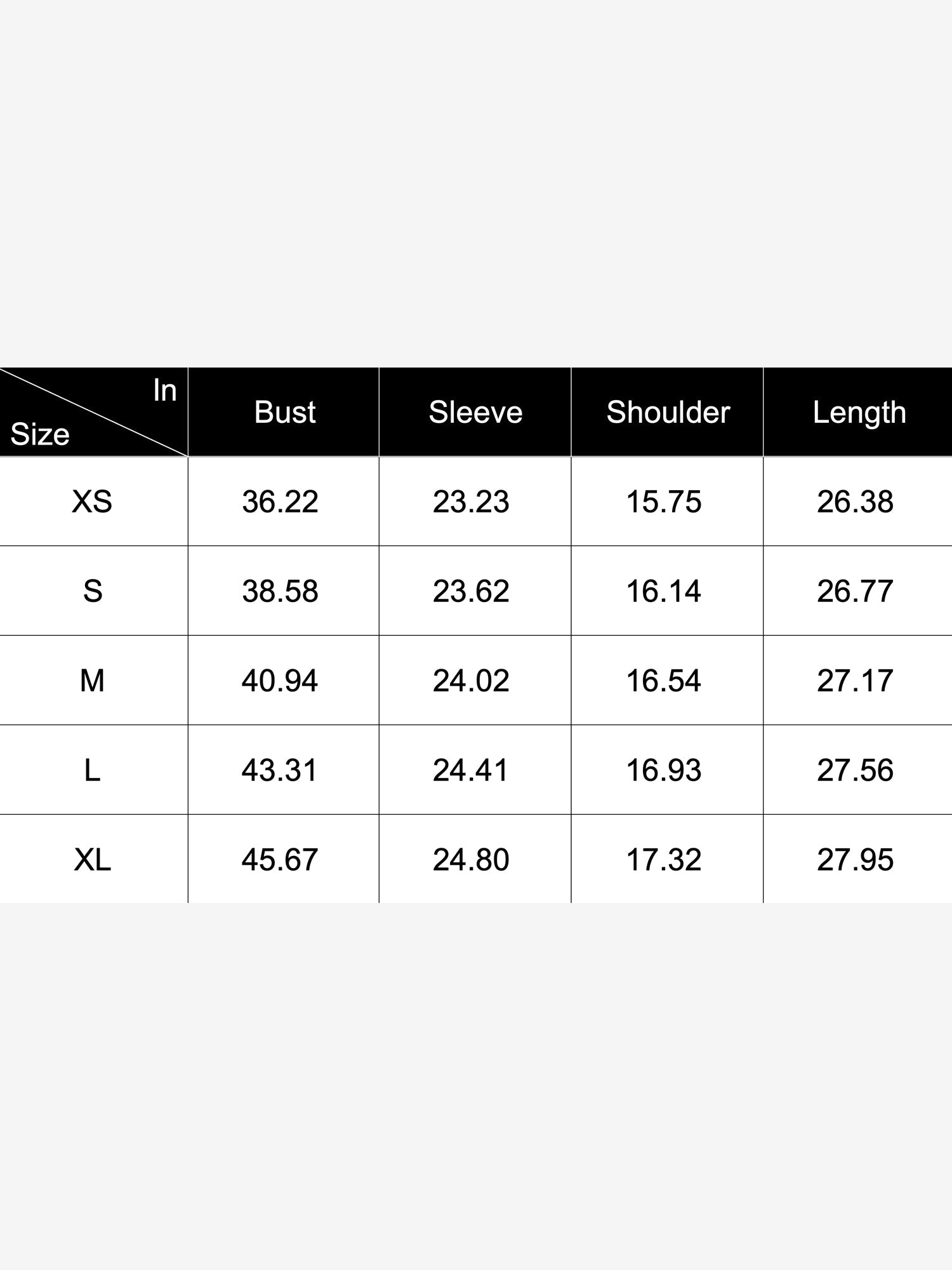Click the Sleeve column header
952x1270 pixels.
click(475, 412)
